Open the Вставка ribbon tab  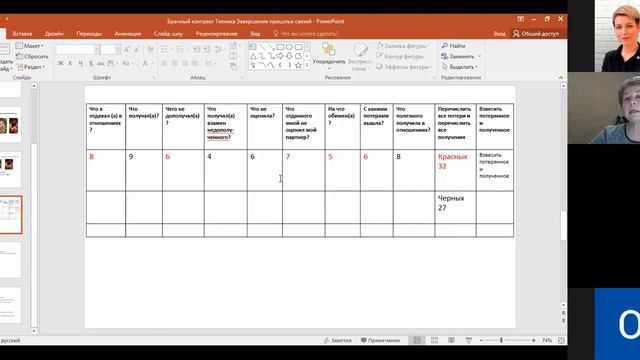coord(22,33)
